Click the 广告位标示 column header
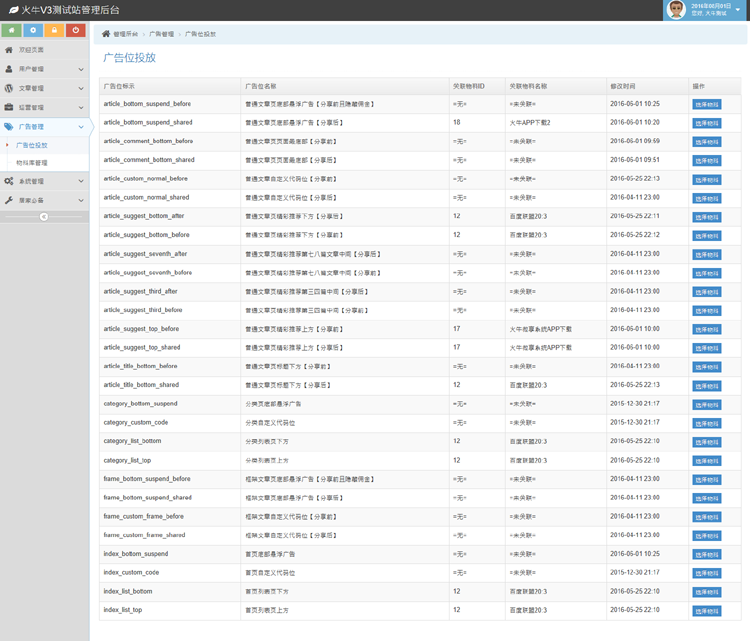 tap(120, 86)
